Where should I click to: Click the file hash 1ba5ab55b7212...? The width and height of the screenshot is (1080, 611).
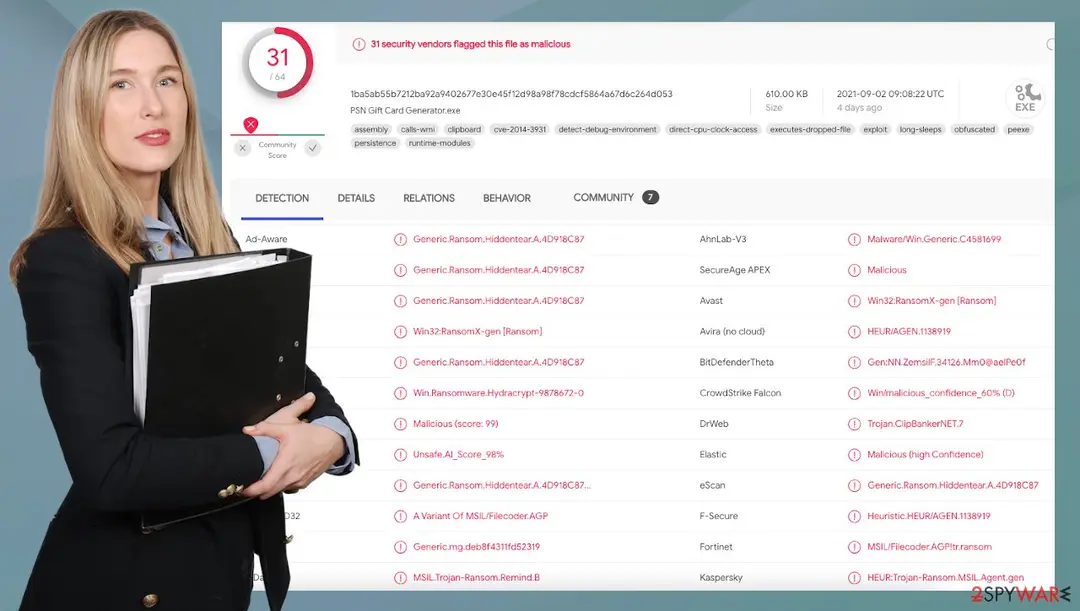click(x=511, y=94)
